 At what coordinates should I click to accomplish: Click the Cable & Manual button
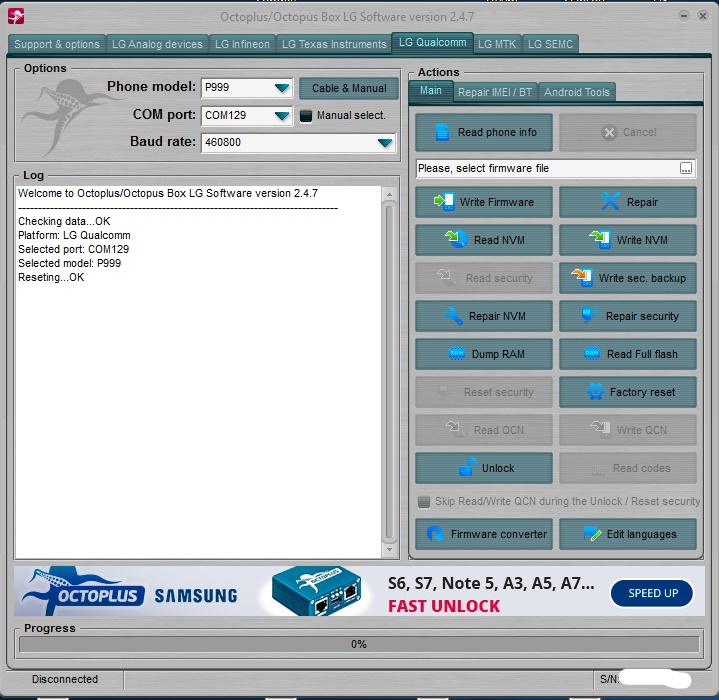349,88
